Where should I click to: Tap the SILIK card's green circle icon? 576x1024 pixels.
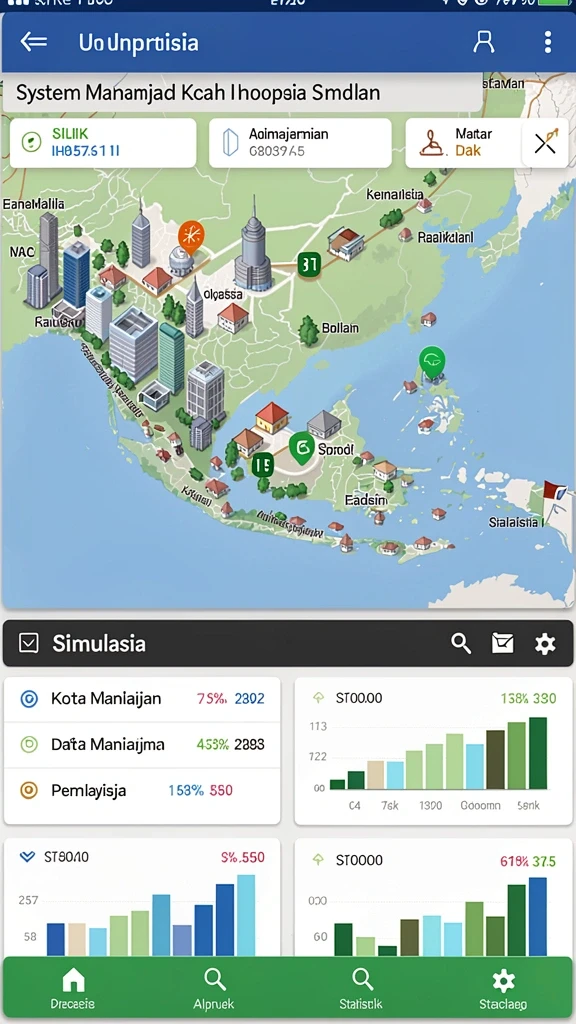coord(31,142)
